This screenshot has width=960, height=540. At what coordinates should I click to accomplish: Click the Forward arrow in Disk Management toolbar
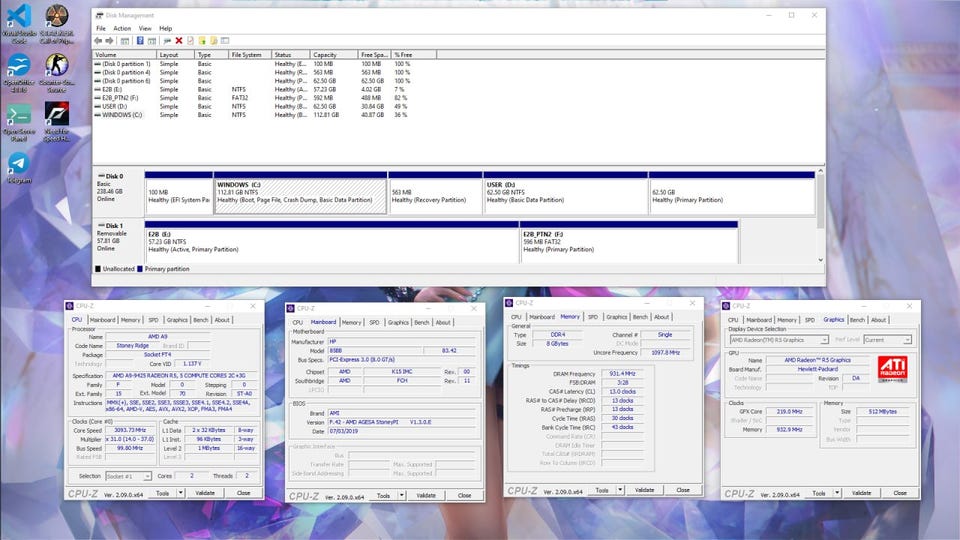(110, 41)
